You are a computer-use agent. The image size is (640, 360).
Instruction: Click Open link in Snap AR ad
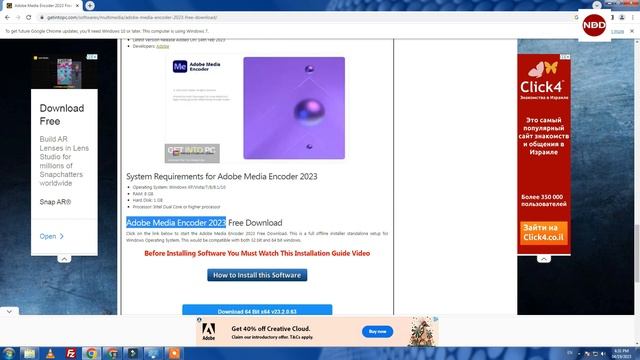(x=51, y=236)
